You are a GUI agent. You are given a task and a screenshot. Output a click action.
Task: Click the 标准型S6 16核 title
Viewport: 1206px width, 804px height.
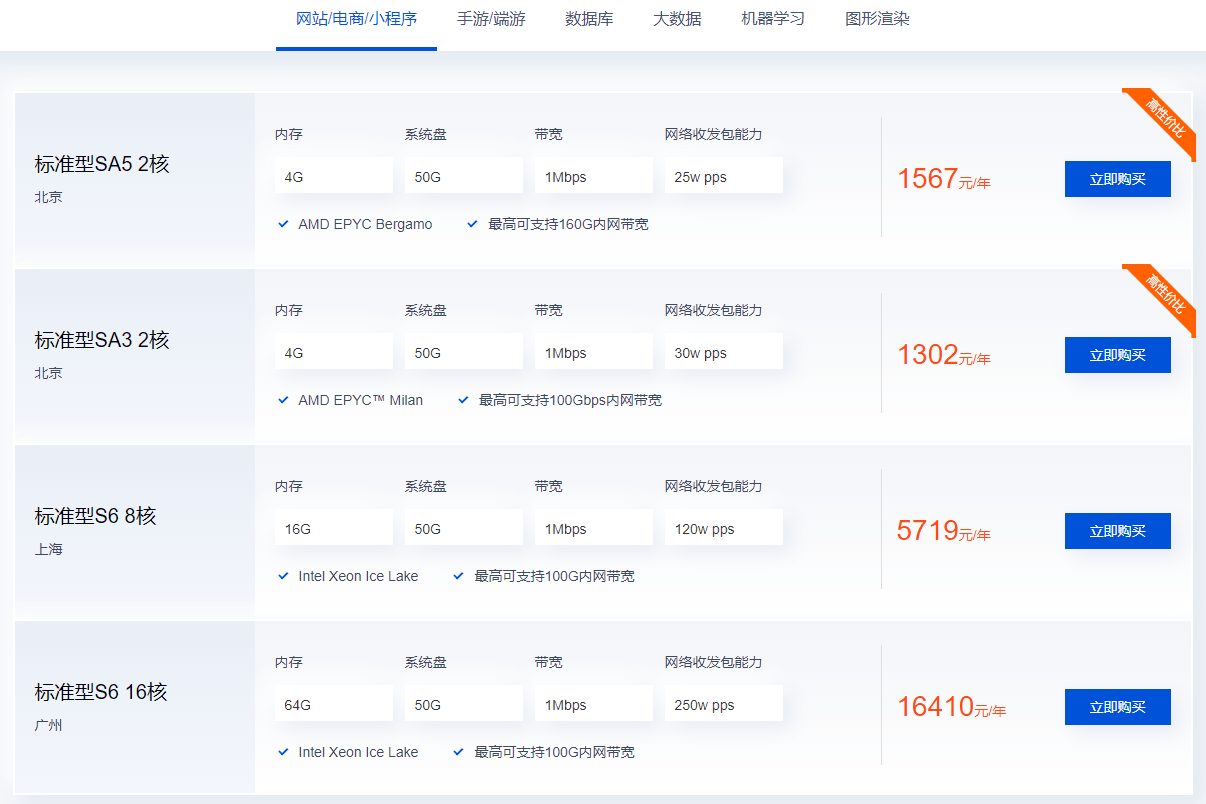101,692
